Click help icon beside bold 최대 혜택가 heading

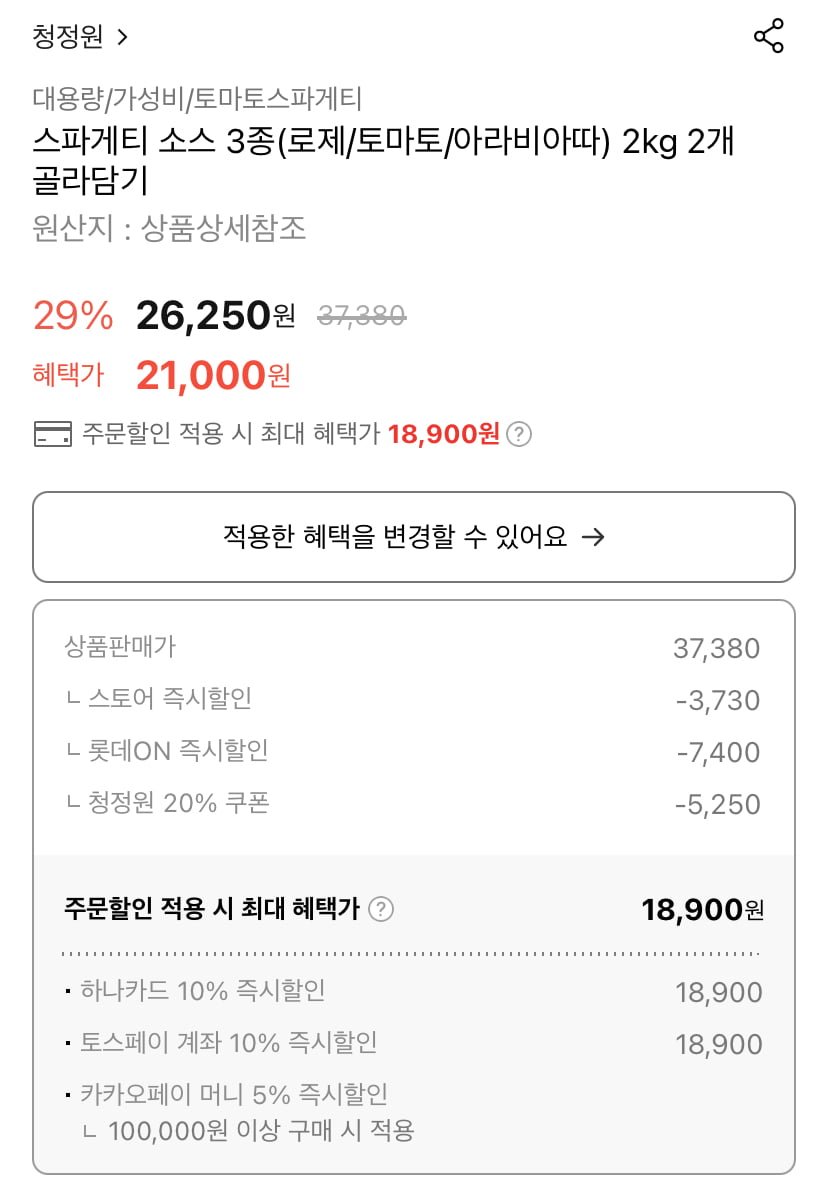(381, 910)
